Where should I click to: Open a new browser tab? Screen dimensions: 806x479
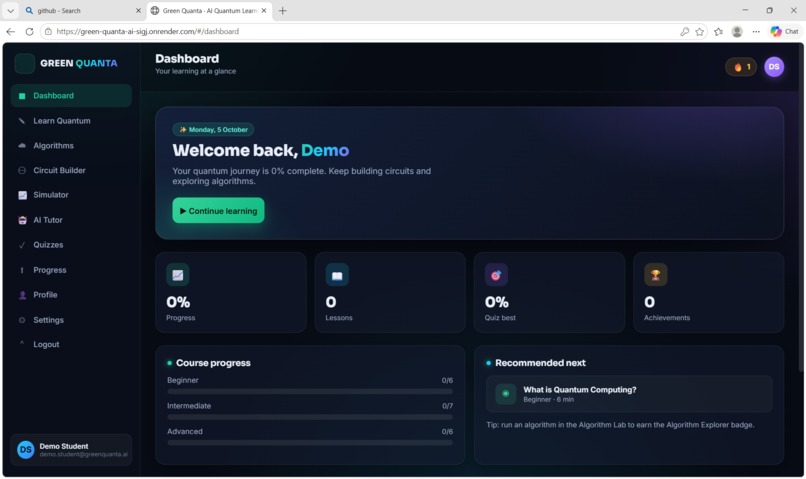click(282, 10)
